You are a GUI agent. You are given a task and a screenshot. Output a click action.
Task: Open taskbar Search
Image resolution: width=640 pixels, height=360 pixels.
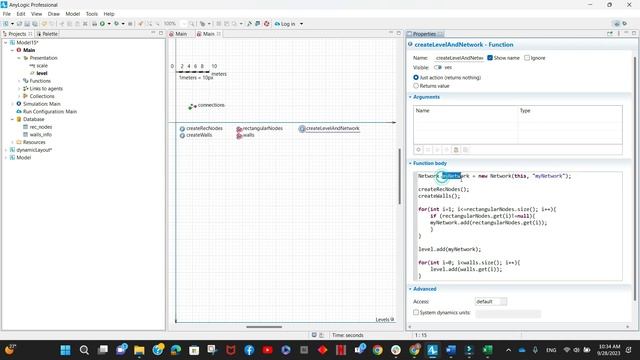84,350
